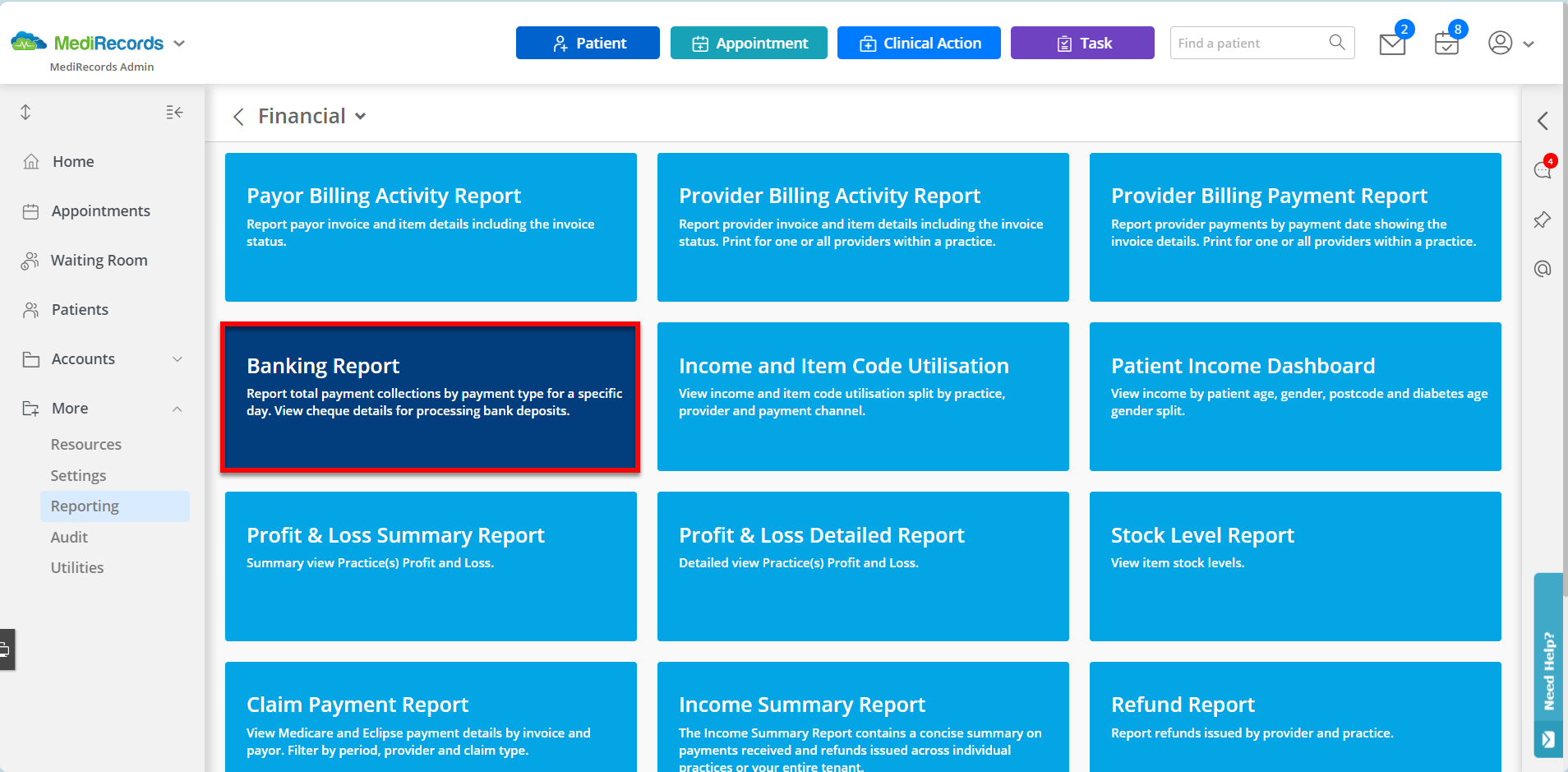Click the page vertical scrollbar
This screenshot has width=1568, height=772.
tap(1565, 300)
